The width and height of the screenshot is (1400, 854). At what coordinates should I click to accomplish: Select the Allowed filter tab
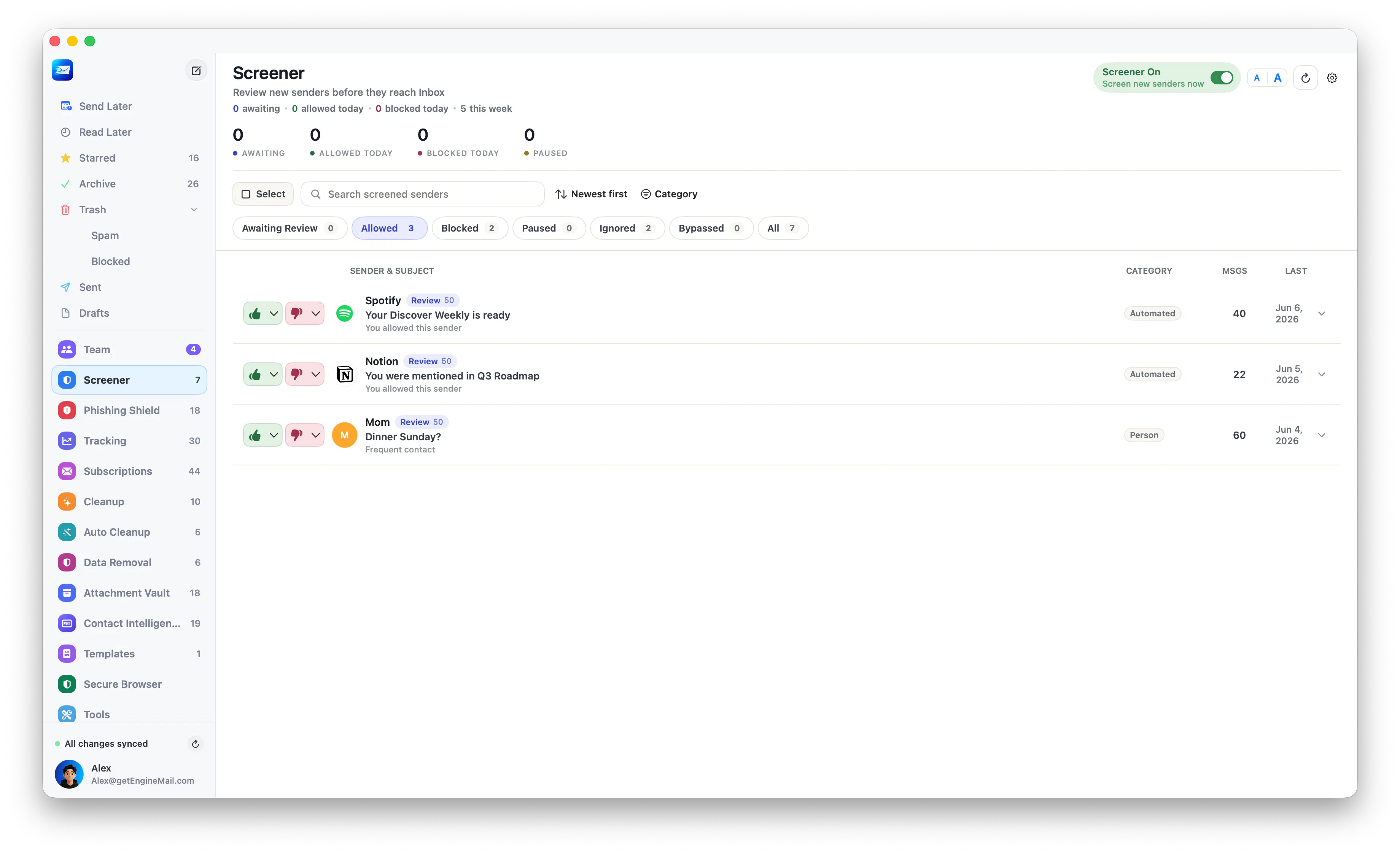(389, 228)
